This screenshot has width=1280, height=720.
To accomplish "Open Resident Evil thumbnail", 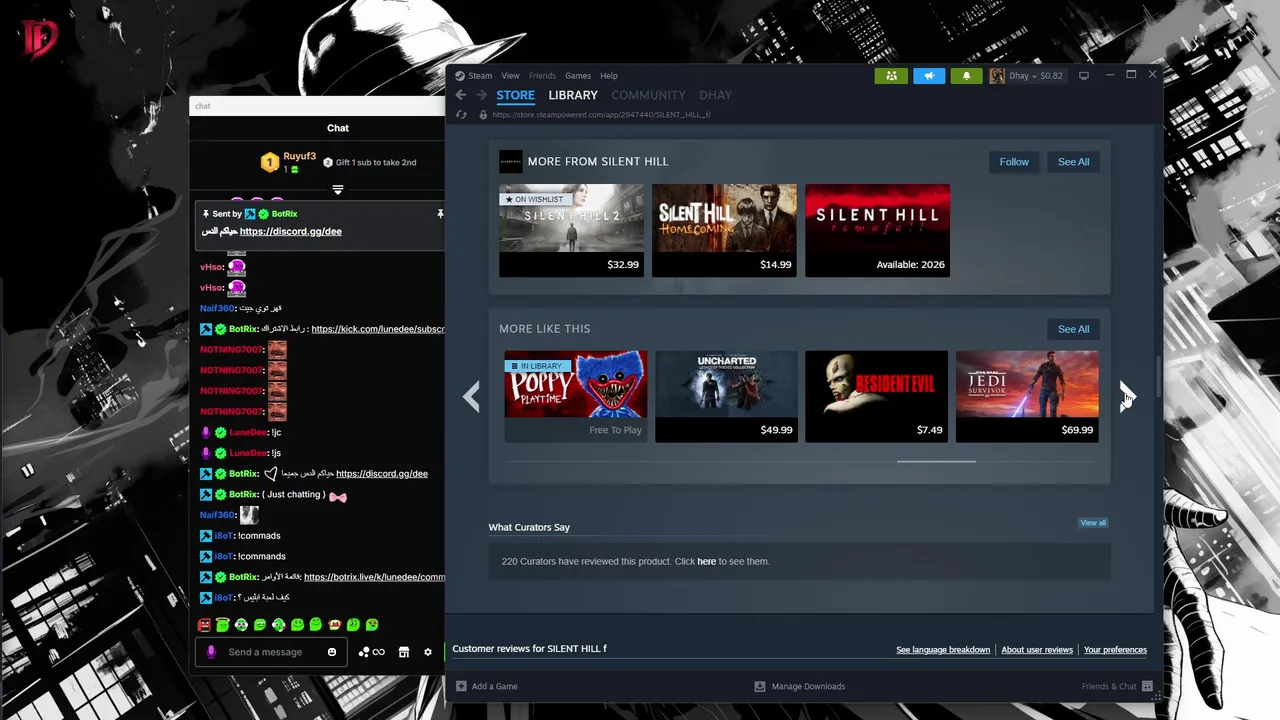I will coord(876,396).
